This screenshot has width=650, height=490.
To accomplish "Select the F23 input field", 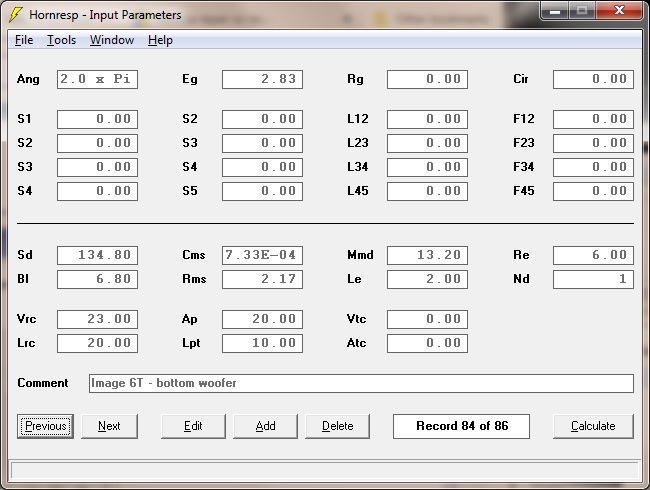I will [593, 143].
